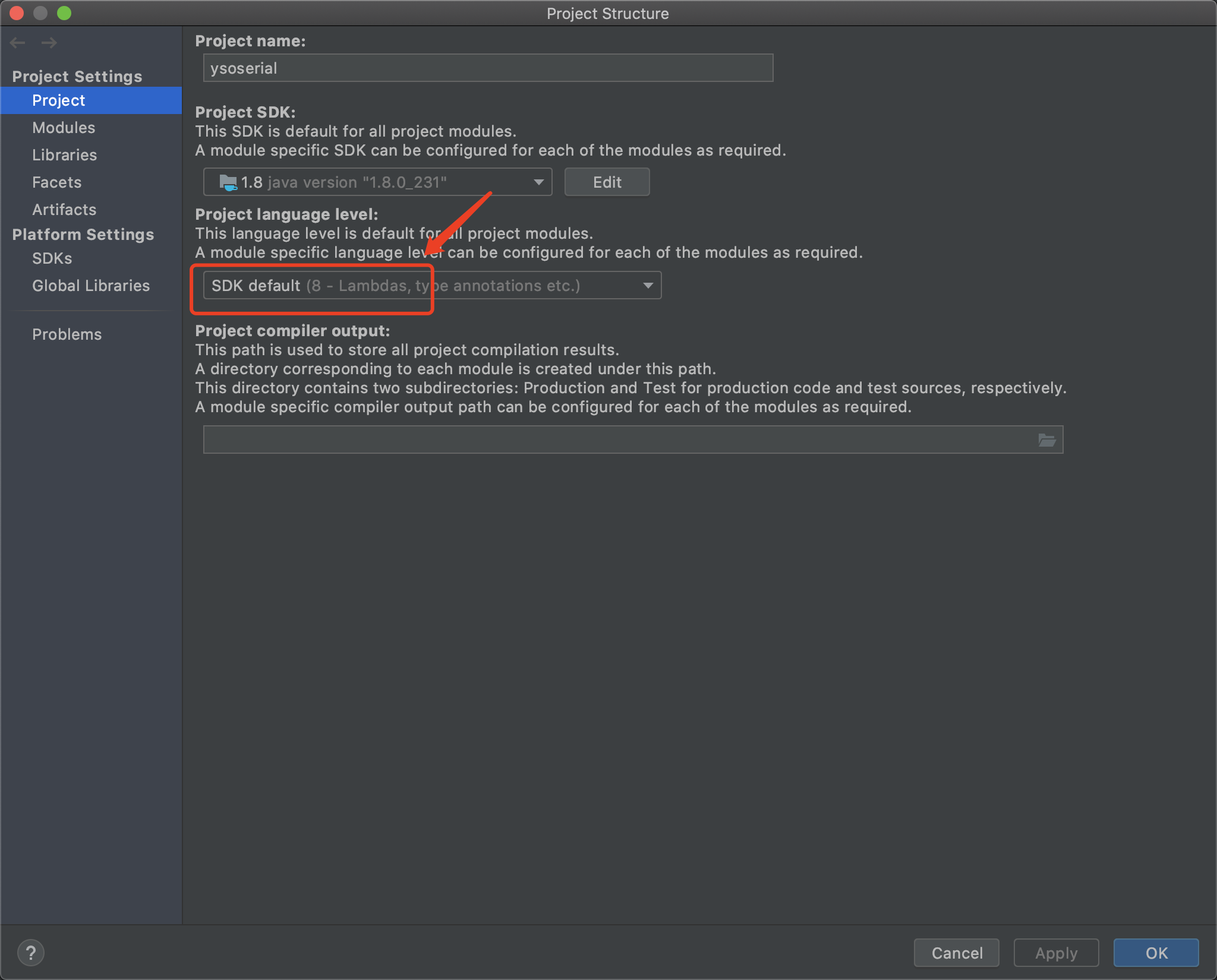Open the Project SDK dropdown
Viewport: 1217px width, 980px height.
[377, 182]
